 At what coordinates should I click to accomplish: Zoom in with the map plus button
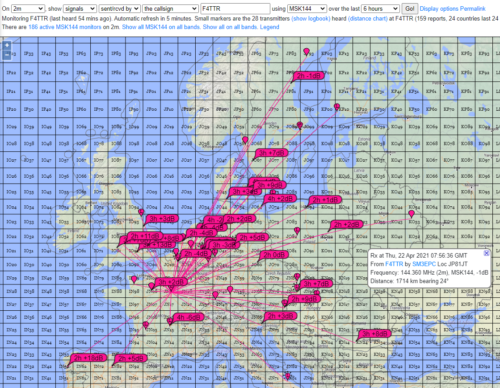7,45
